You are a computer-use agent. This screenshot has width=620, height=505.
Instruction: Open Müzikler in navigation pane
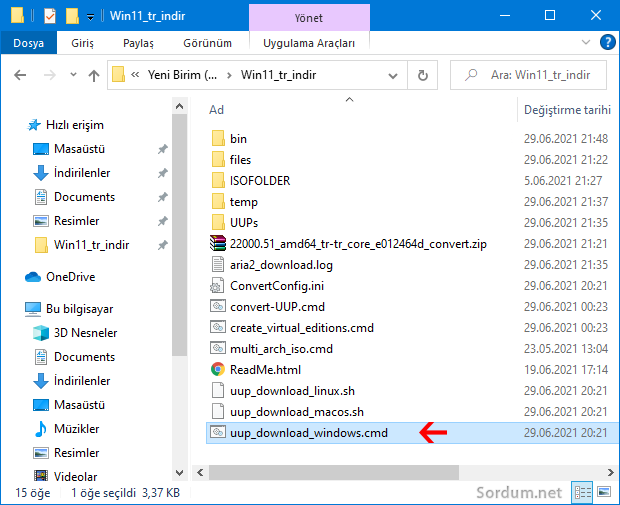[x=76, y=429]
